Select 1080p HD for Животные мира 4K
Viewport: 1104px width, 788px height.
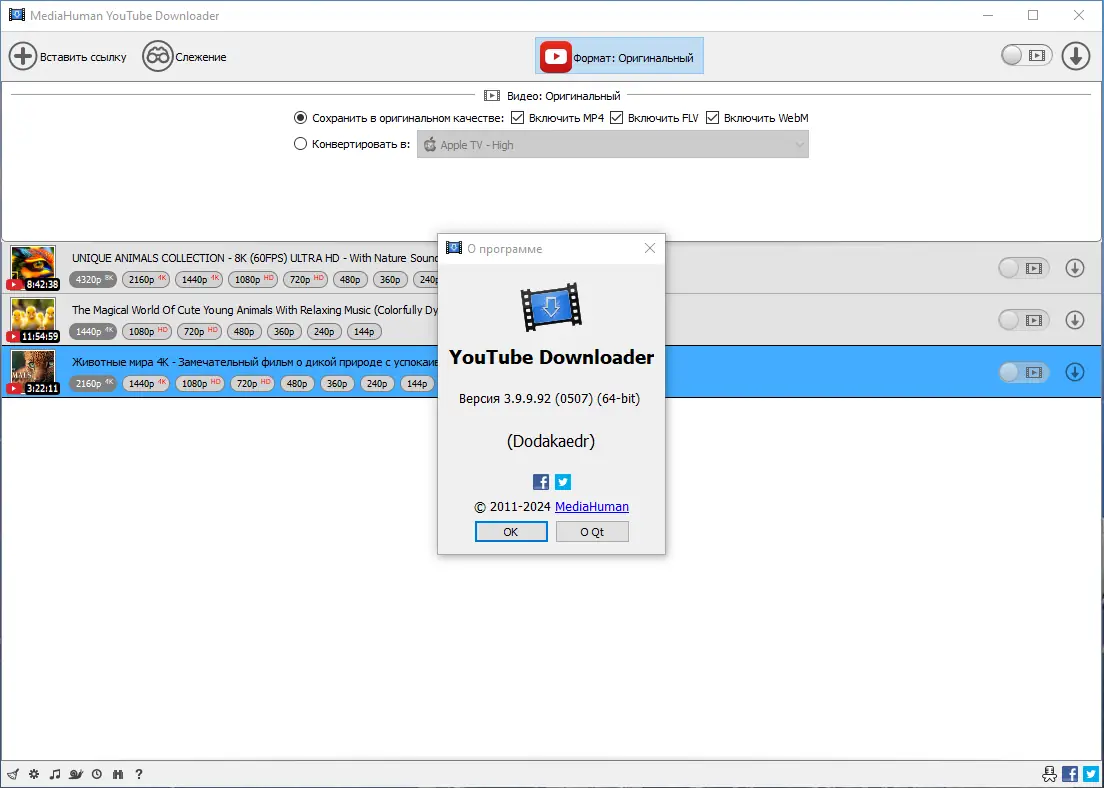click(x=199, y=384)
